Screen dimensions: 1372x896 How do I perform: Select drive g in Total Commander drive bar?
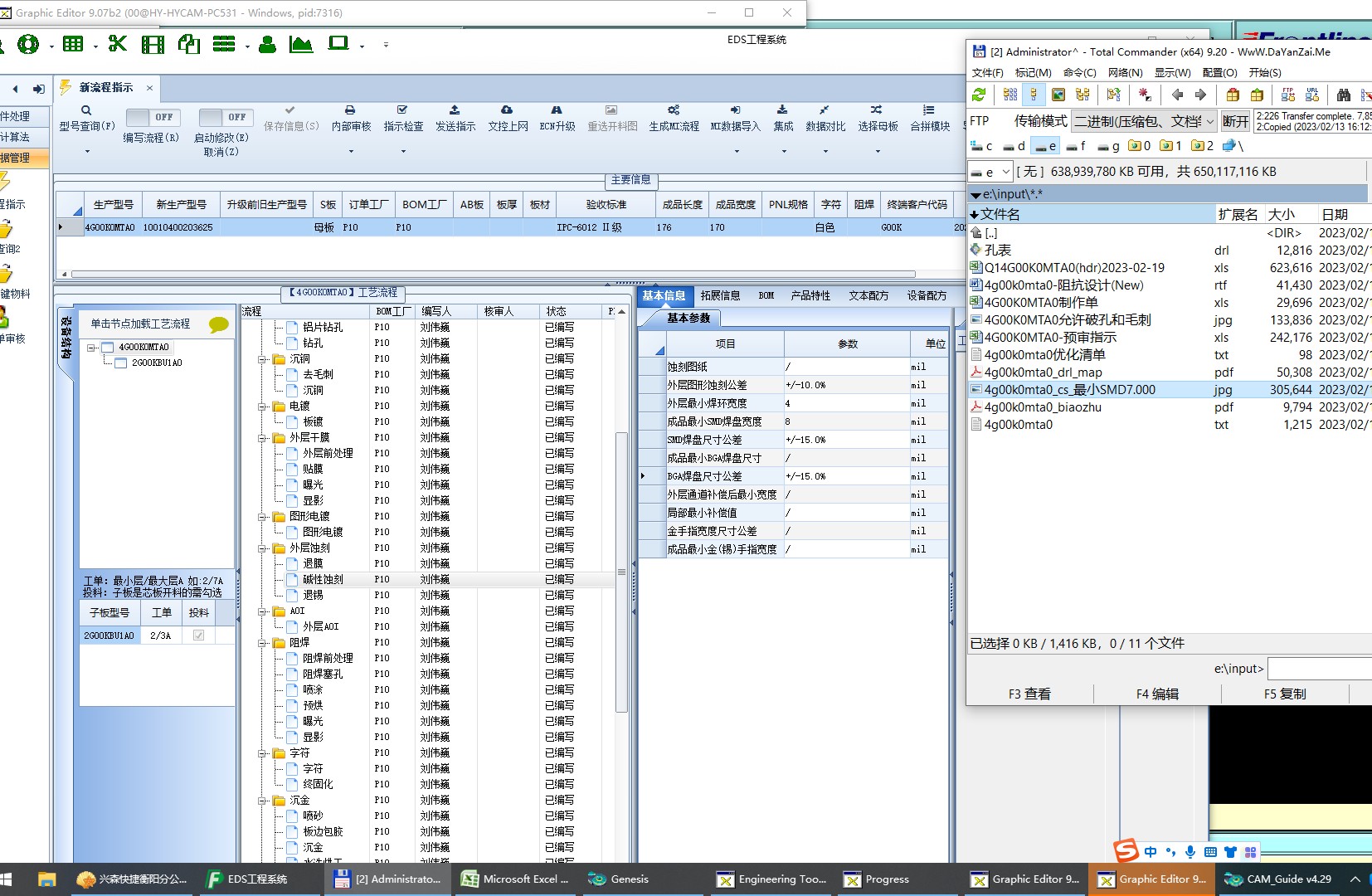pos(1109,146)
